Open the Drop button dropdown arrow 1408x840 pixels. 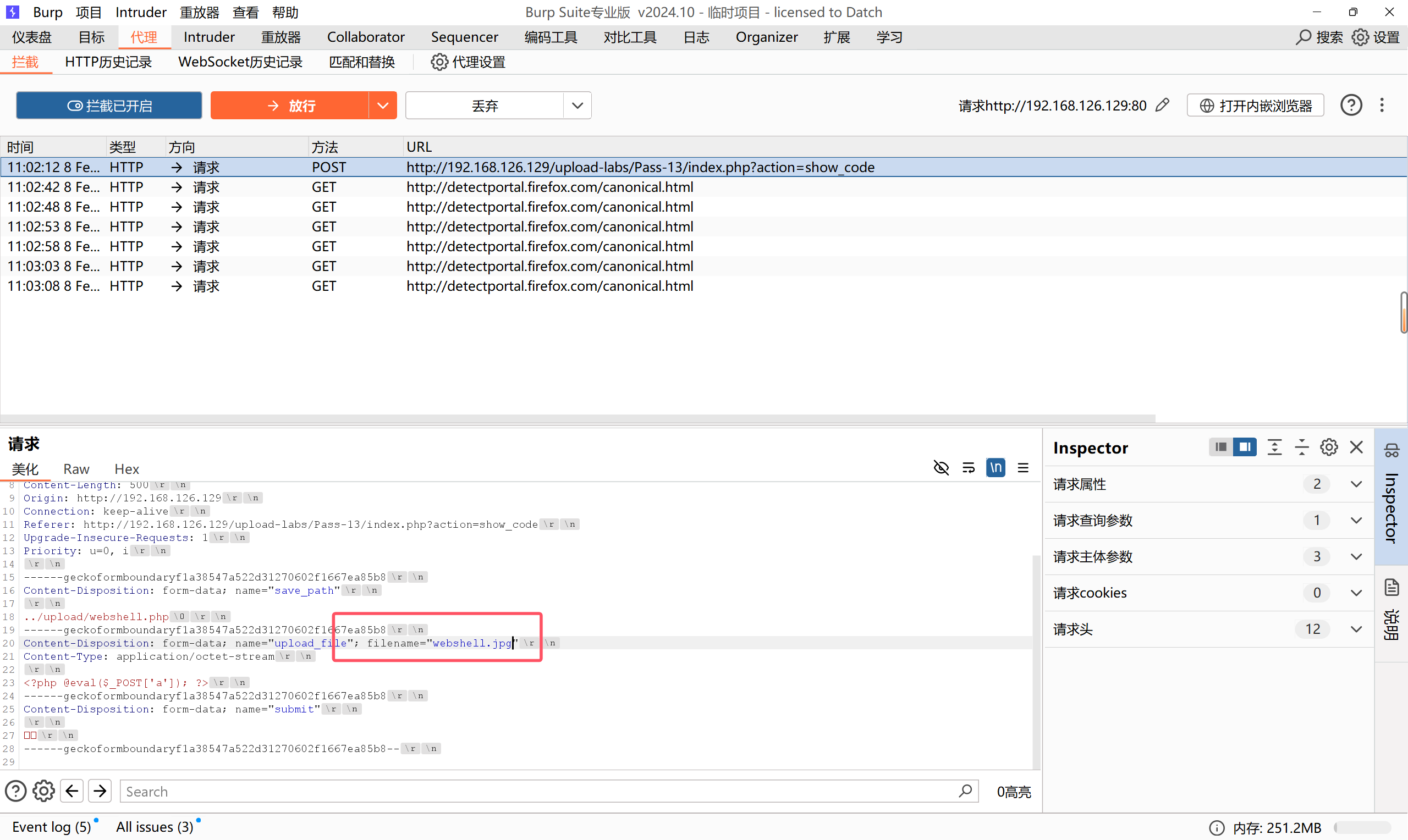coord(577,106)
